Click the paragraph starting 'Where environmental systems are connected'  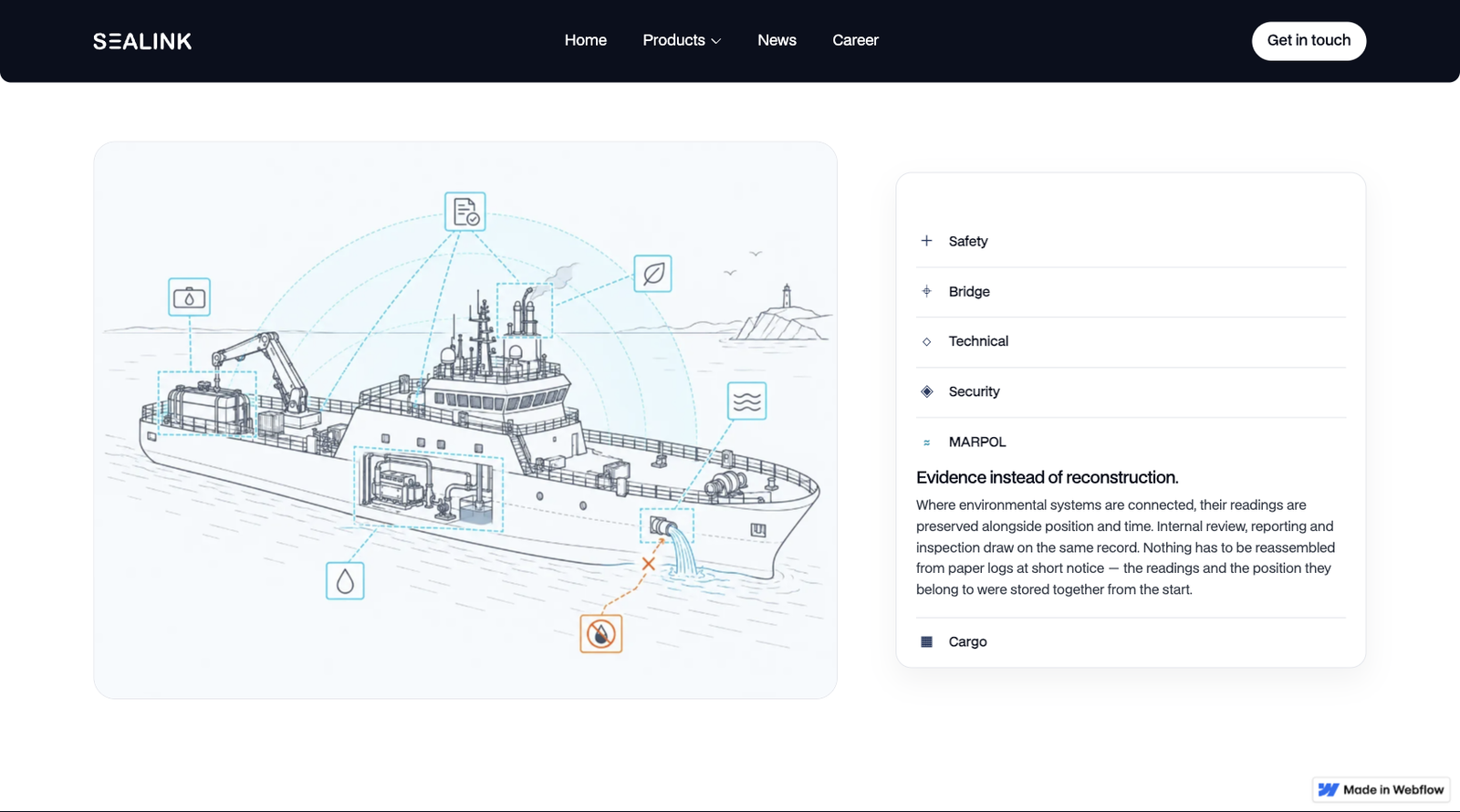(1126, 547)
